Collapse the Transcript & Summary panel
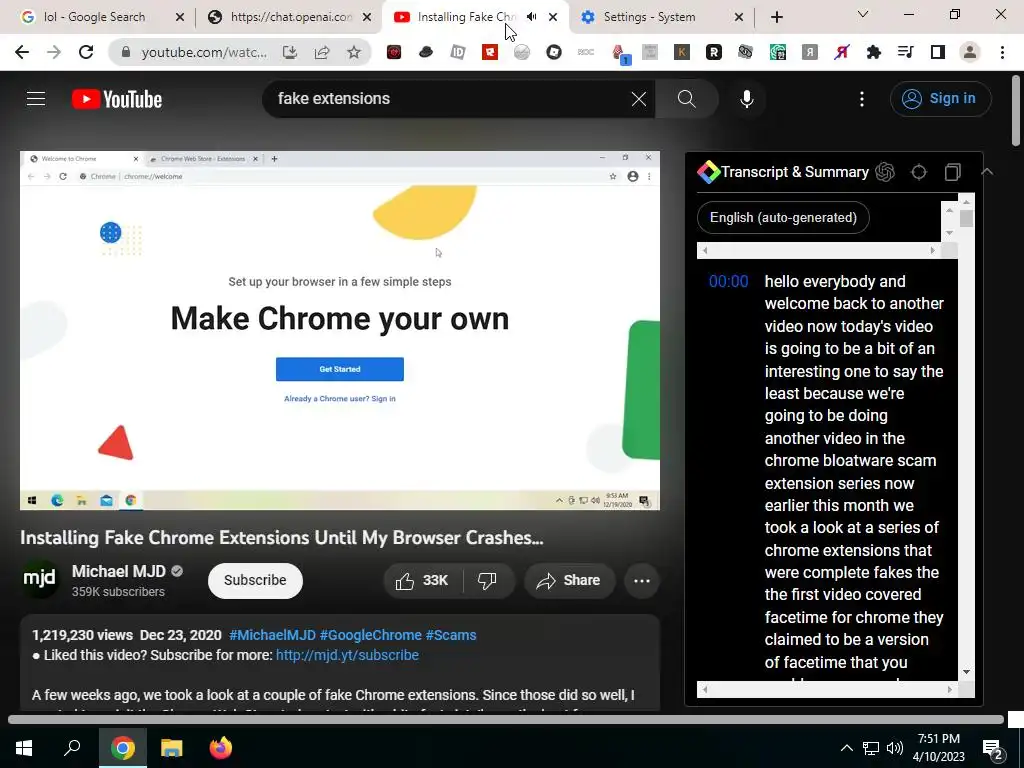This screenshot has width=1024, height=768. [987, 172]
